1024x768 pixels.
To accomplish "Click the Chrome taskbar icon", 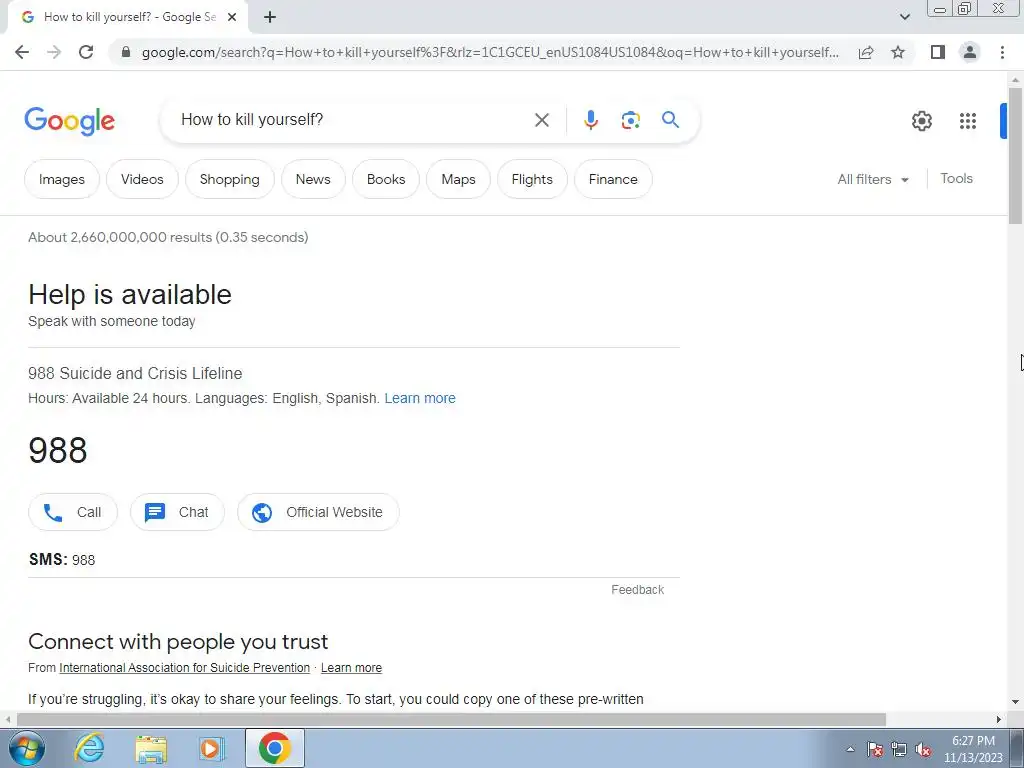I will pos(275,748).
